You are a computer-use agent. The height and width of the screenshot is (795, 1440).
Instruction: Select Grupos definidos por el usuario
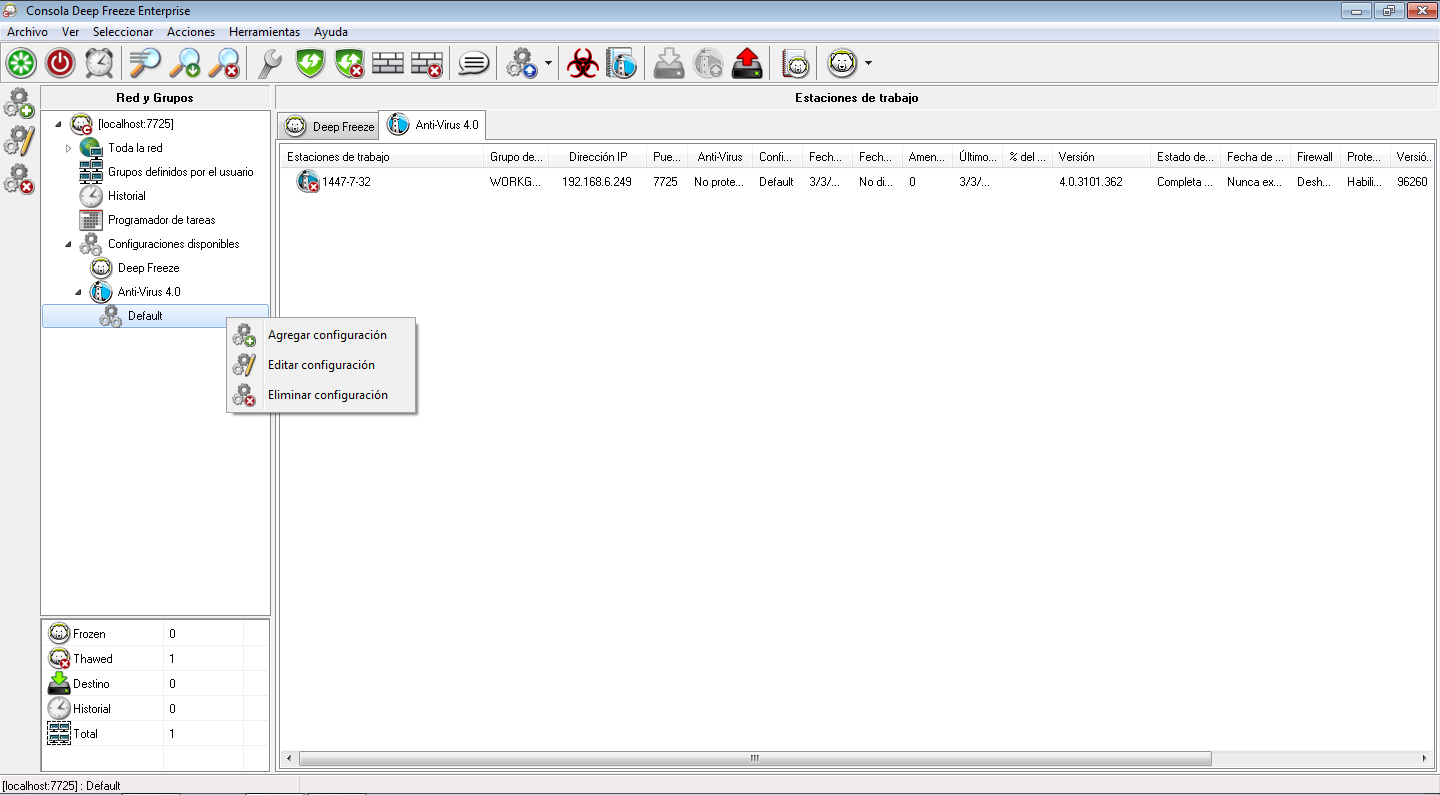181,172
